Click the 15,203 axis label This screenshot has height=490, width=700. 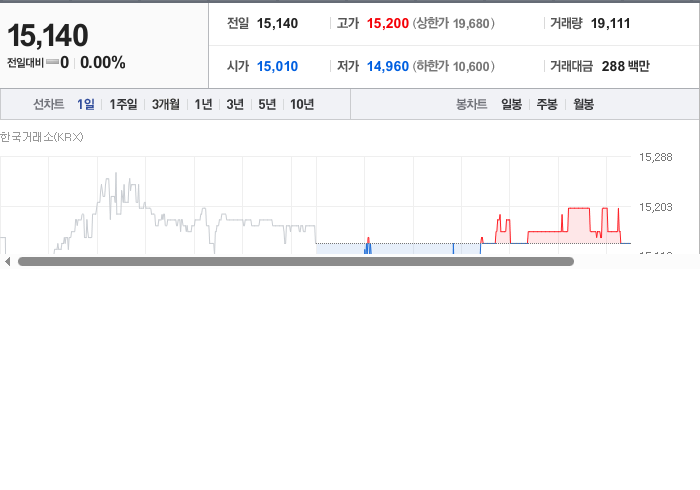tap(655, 207)
